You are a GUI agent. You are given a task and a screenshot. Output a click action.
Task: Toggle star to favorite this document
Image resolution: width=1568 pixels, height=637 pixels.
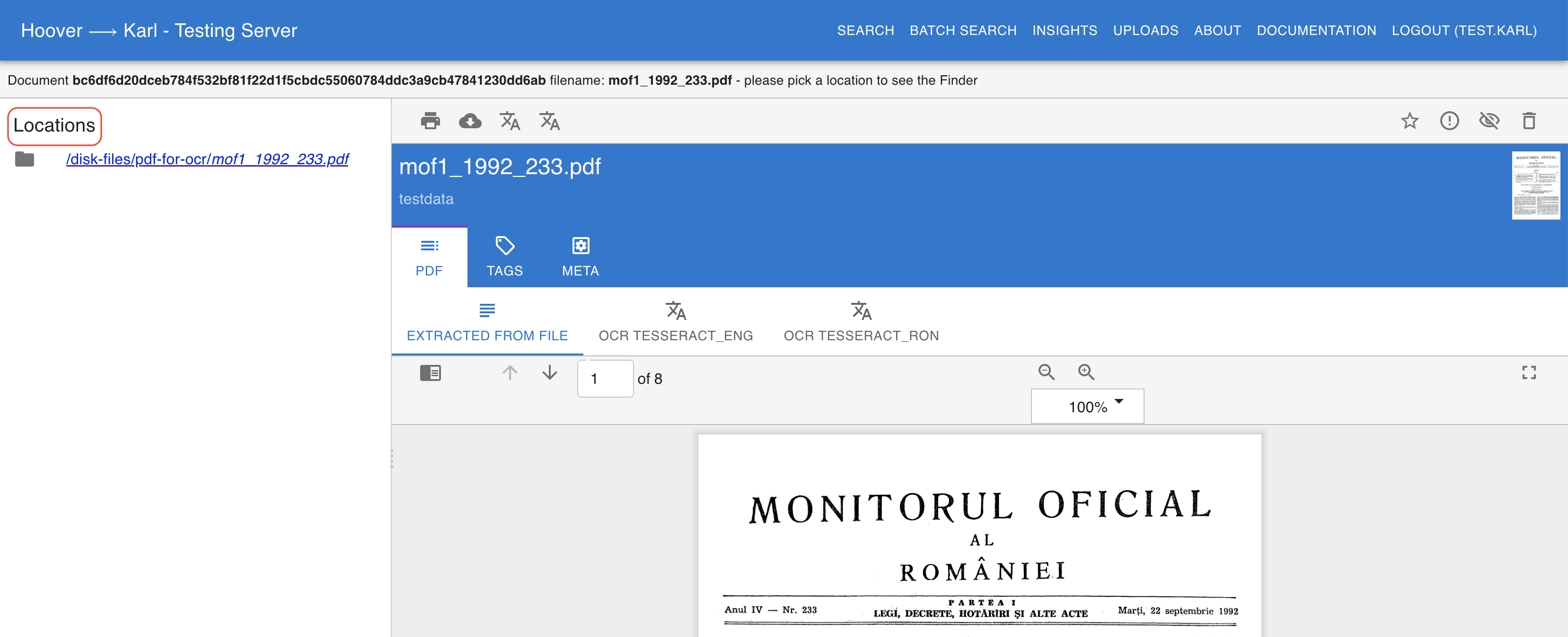tap(1409, 121)
